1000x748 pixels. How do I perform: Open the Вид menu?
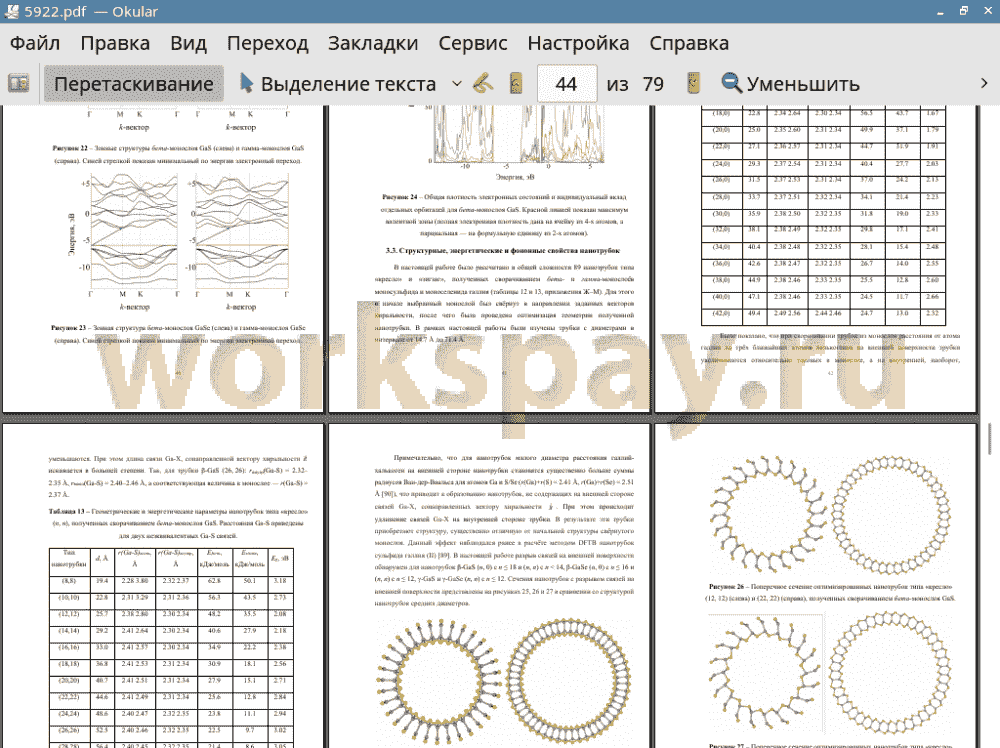pos(189,43)
